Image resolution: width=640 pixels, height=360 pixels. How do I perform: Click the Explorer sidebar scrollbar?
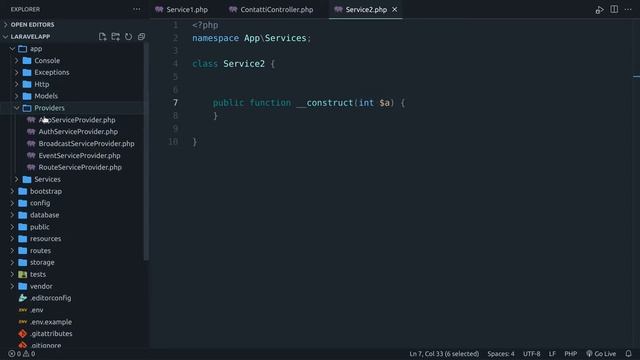[x=146, y=151]
